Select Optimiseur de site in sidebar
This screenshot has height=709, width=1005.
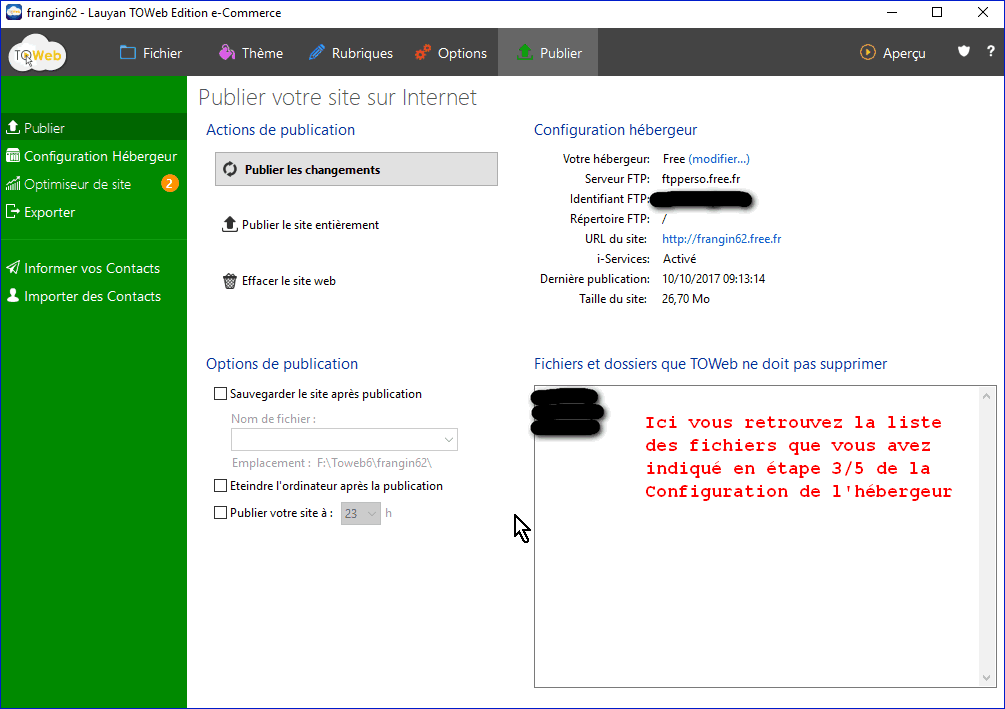pyautogui.click(x=78, y=184)
